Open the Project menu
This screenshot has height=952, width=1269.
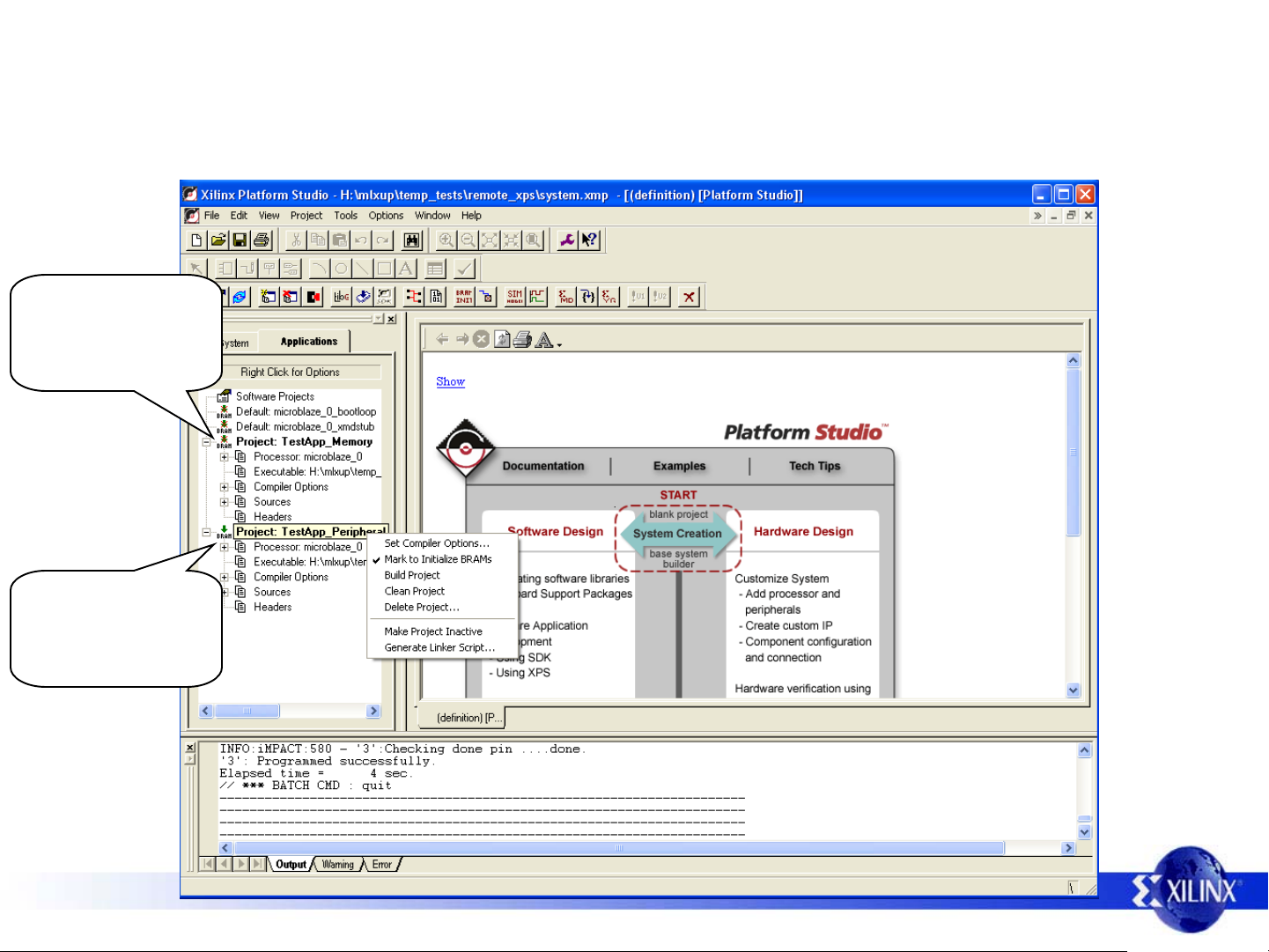[306, 216]
